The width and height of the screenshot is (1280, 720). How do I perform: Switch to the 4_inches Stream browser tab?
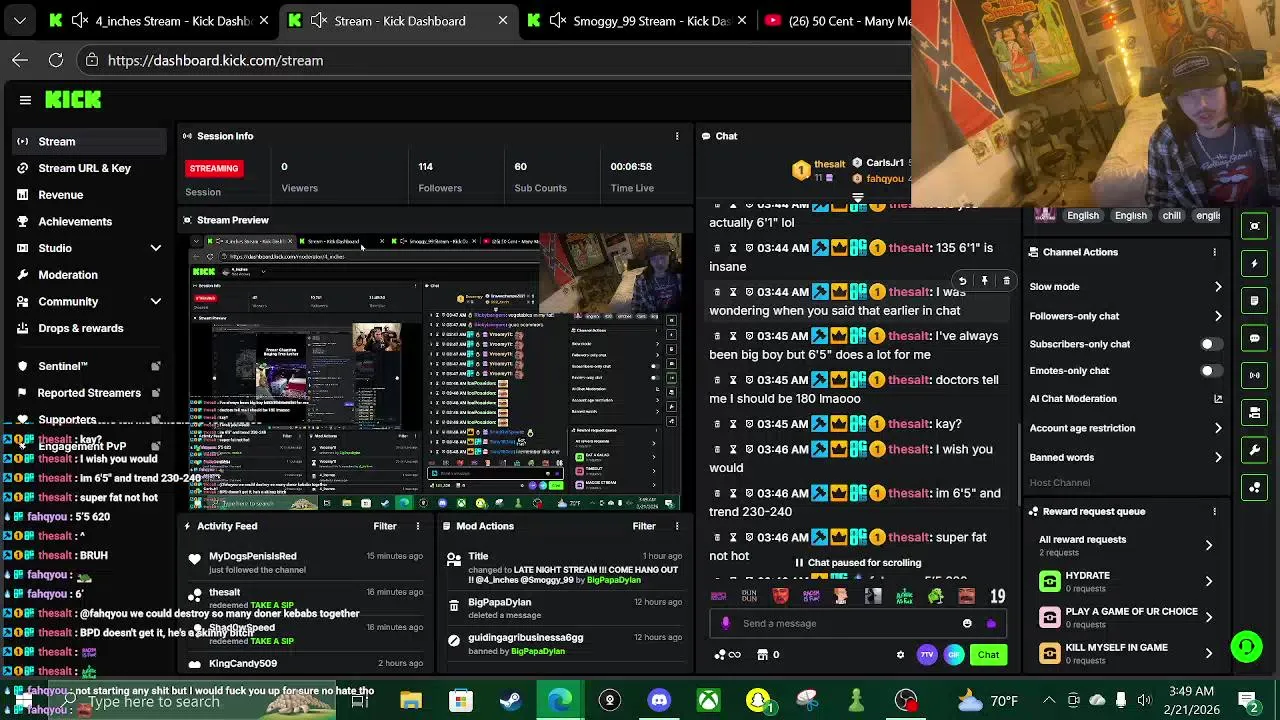coord(160,20)
